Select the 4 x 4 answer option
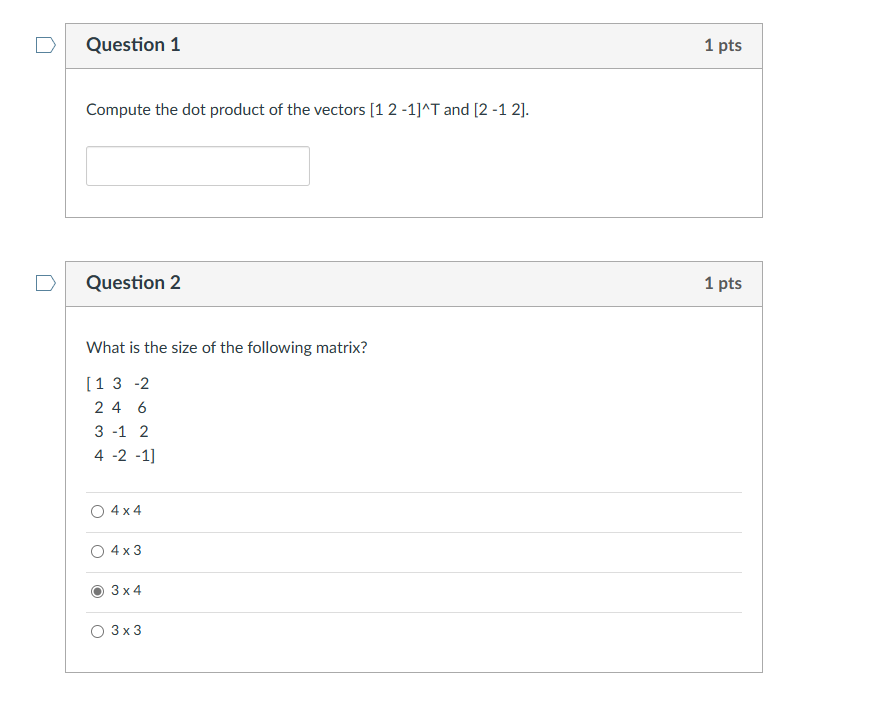This screenshot has height=706, width=877. pos(97,510)
